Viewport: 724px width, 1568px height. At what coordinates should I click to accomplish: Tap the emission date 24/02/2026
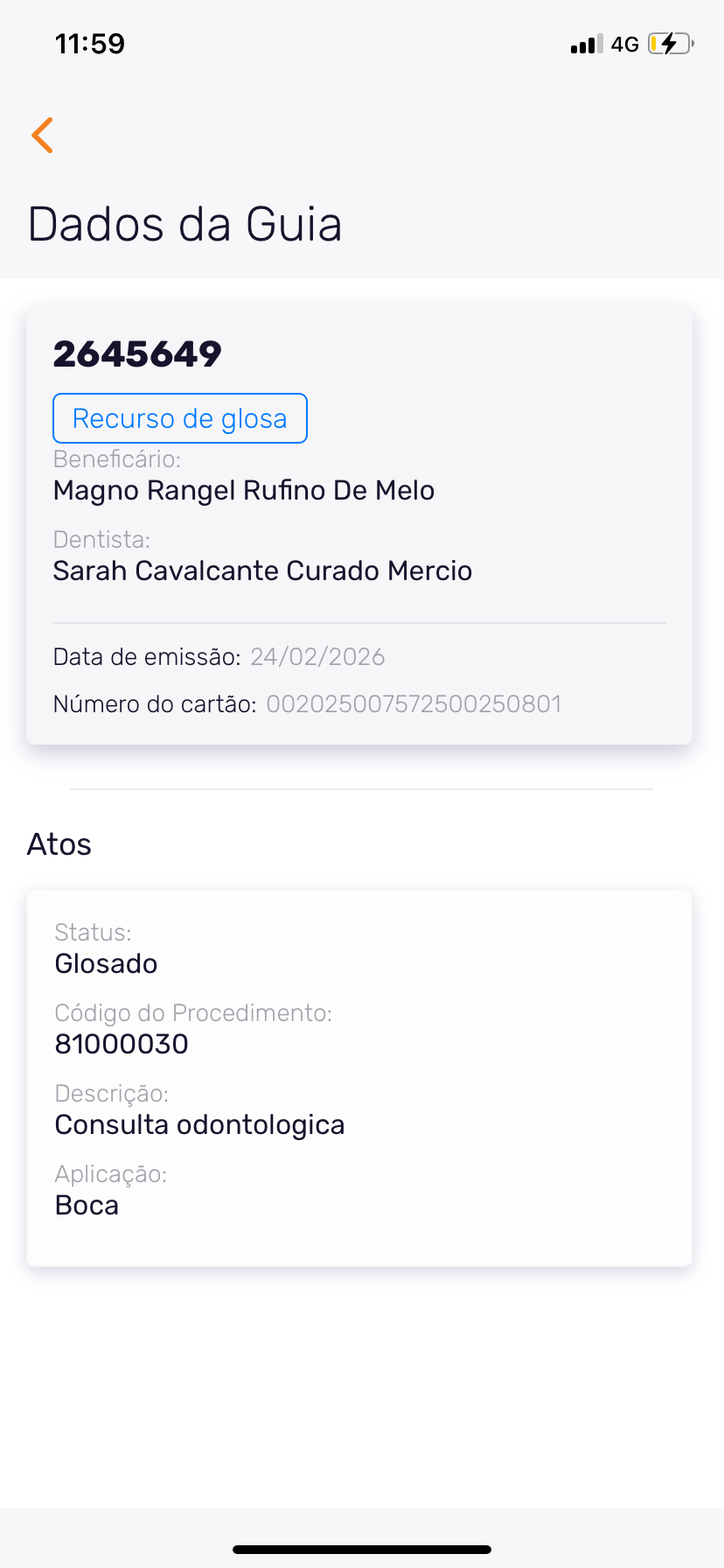coord(317,656)
